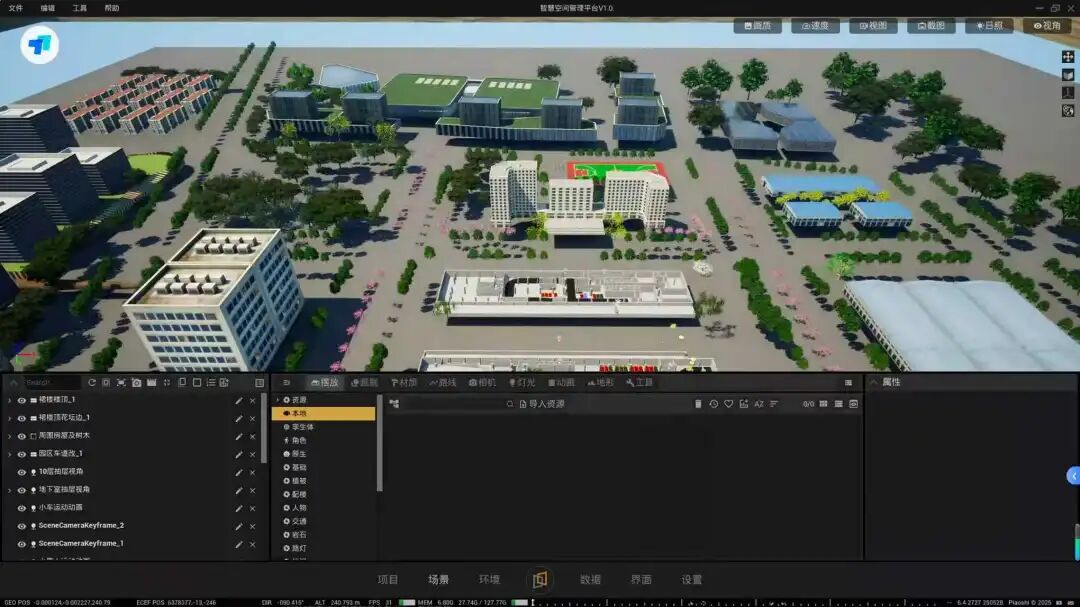Expand the 园区车道改_1 tree node
Image resolution: width=1080 pixels, height=607 pixels.
pos(10,454)
